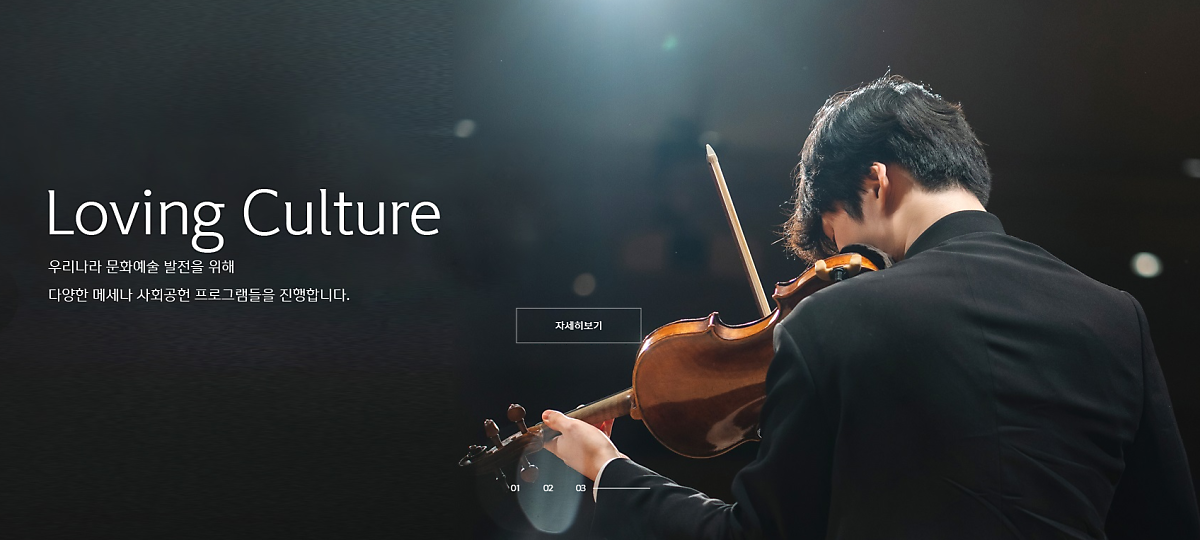
Task: Click the word Culture in the headline
Action: [x=342, y=213]
